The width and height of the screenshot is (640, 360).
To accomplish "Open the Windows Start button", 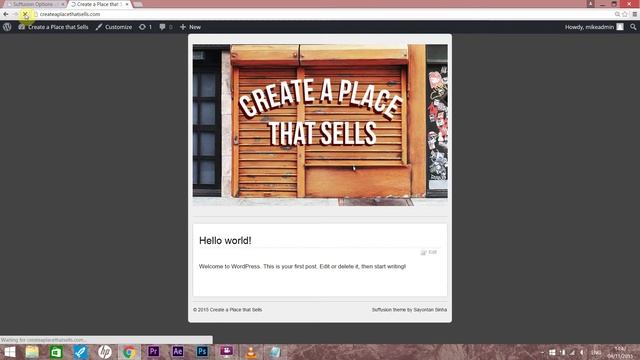I will click(9, 352).
